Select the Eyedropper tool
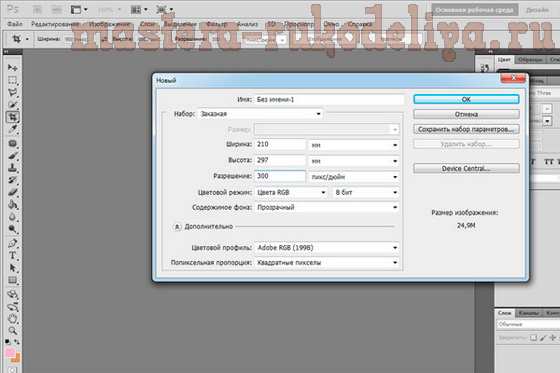560x373 pixels. 12,129
